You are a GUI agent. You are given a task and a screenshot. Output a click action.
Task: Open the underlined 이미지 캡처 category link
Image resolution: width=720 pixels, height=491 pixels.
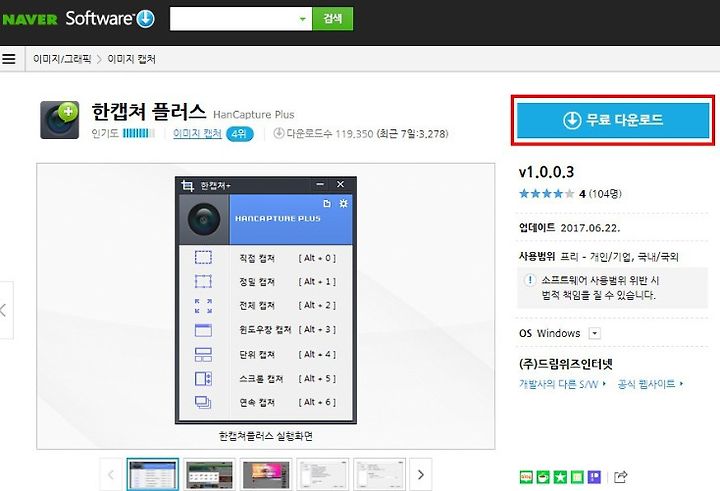coord(197,134)
